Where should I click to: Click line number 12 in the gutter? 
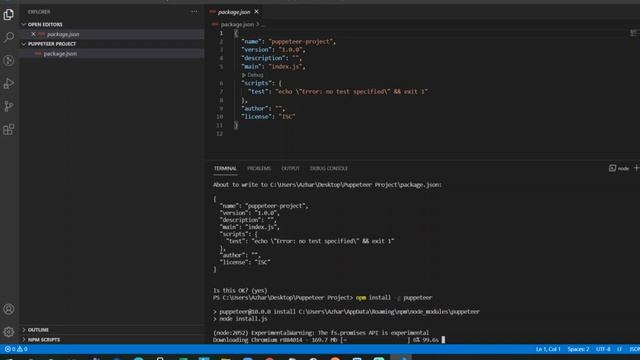[220, 133]
